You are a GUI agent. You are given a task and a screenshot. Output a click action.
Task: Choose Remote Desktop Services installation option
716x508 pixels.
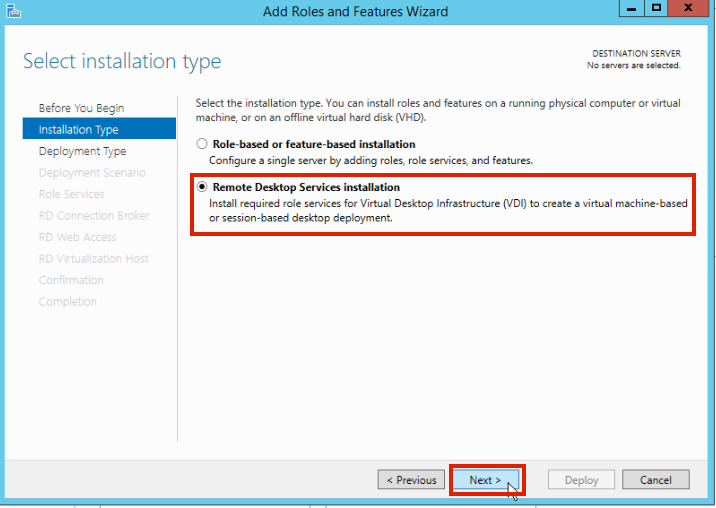click(203, 187)
